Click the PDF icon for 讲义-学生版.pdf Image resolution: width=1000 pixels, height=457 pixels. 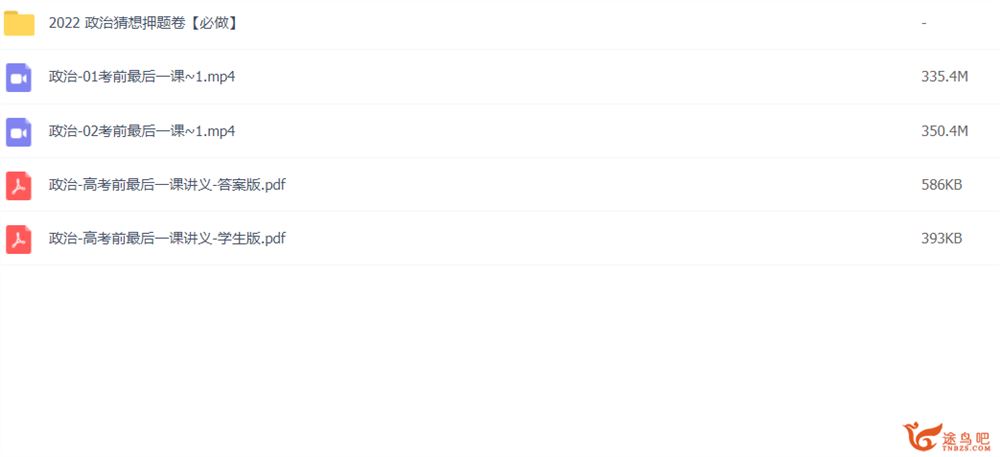18,240
